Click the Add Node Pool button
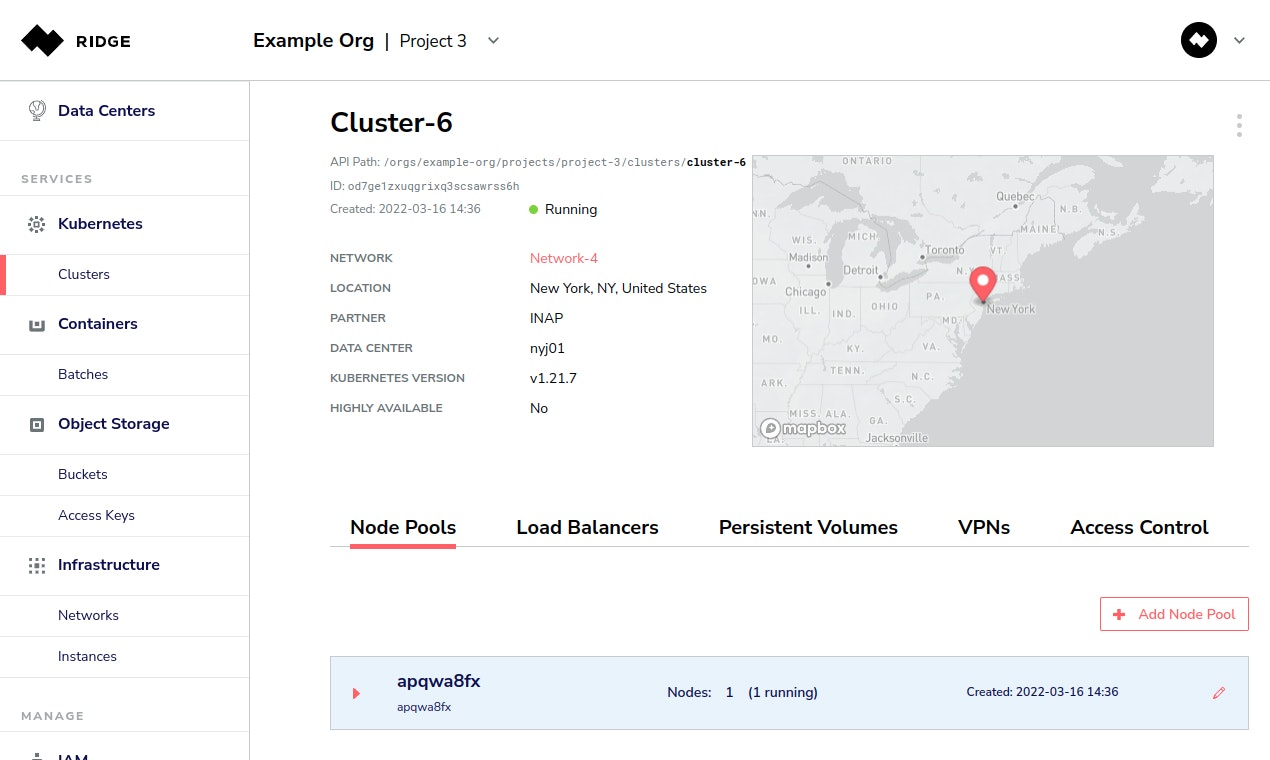 coord(1174,614)
